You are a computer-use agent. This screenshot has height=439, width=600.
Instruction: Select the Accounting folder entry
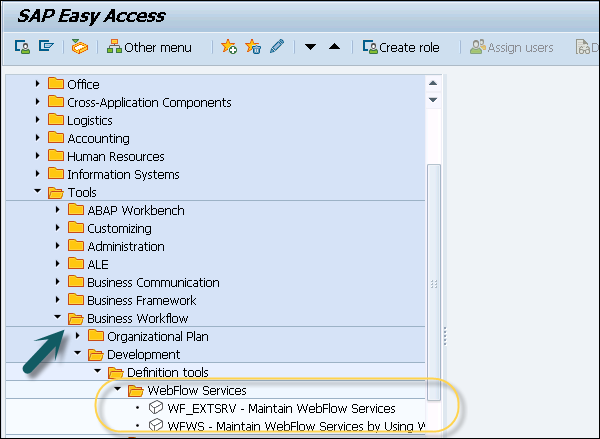coord(98,138)
